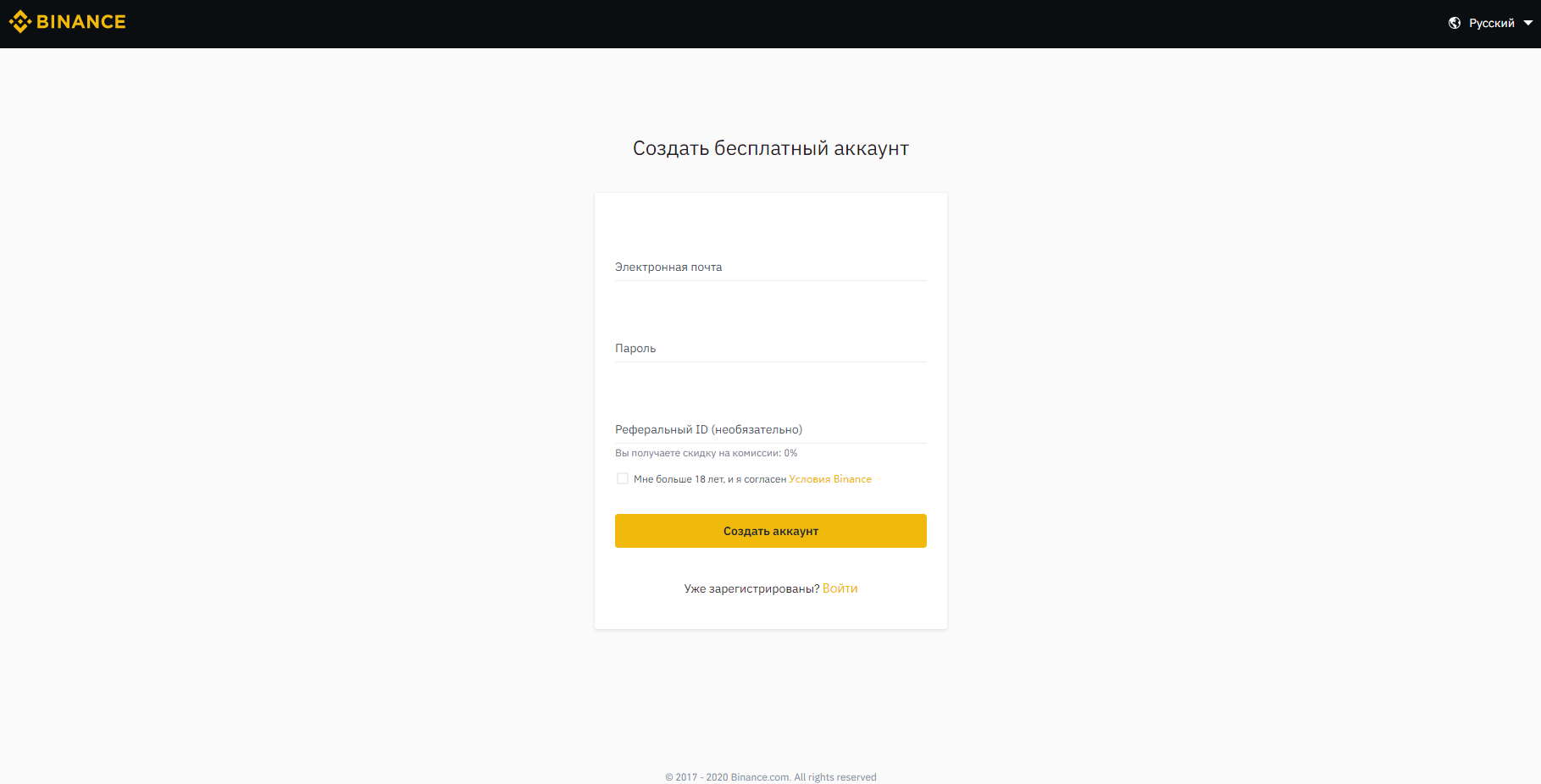Click the globe language icon

pos(1455,23)
